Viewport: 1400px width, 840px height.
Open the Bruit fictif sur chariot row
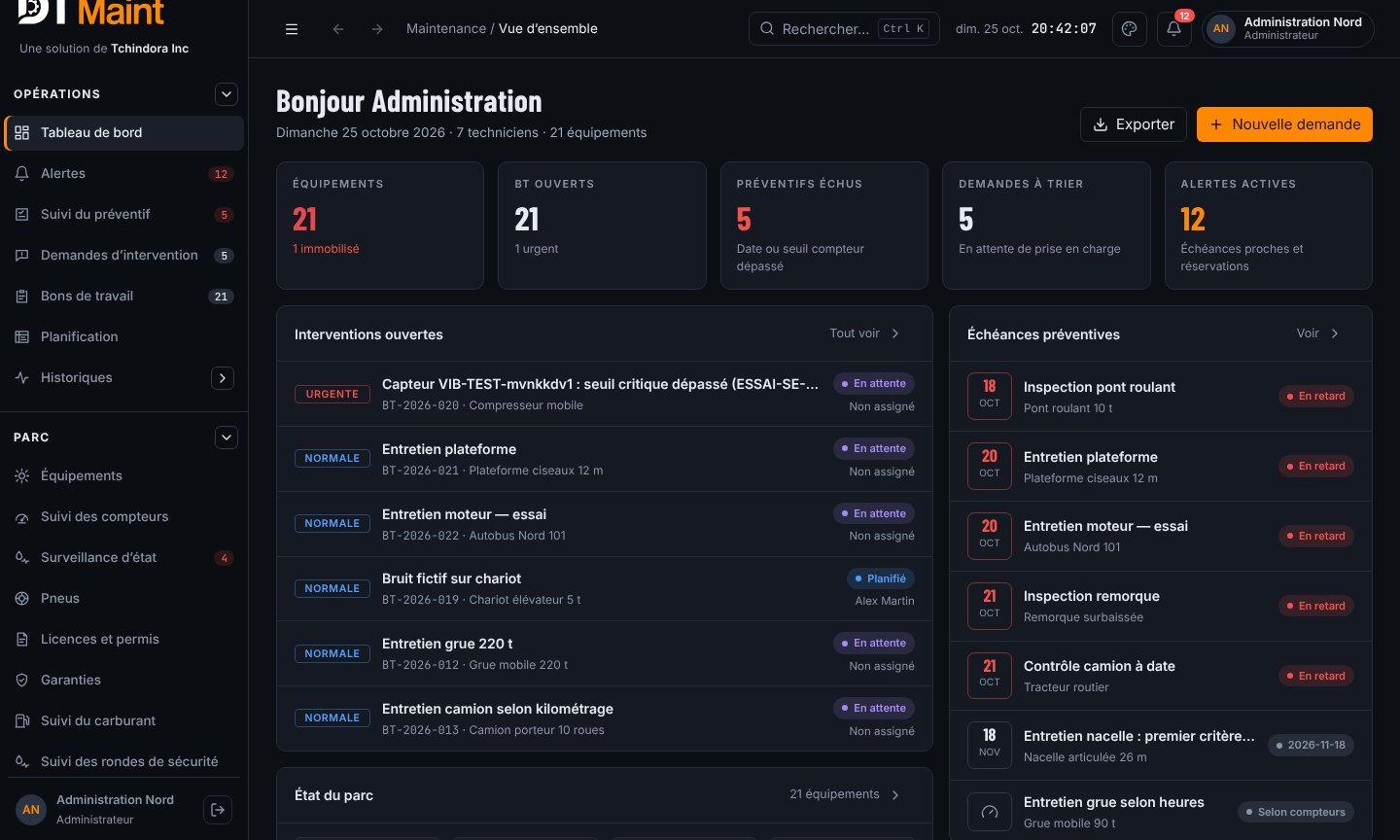click(605, 588)
